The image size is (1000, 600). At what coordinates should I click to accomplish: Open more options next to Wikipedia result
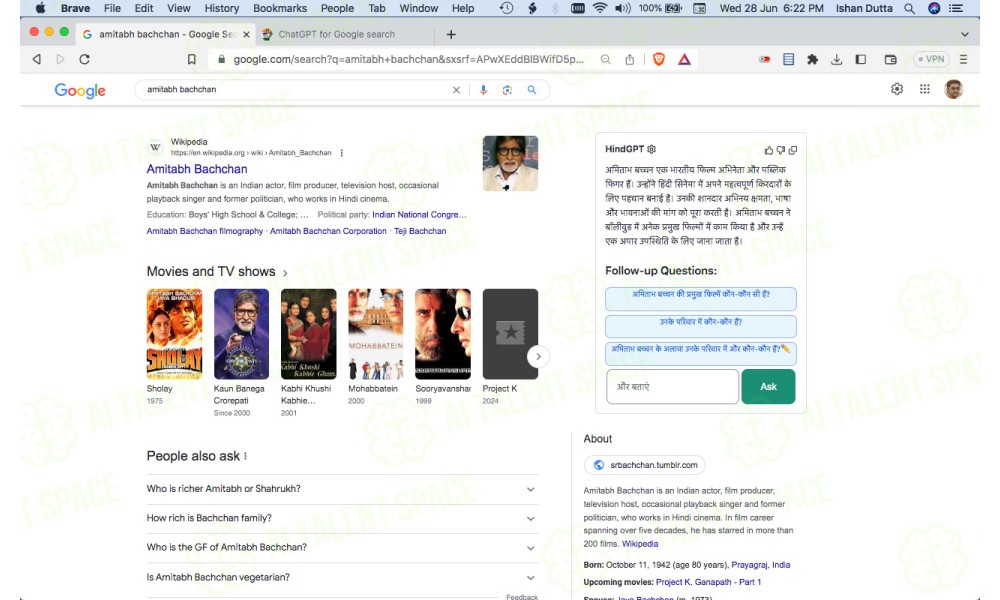coord(342,153)
